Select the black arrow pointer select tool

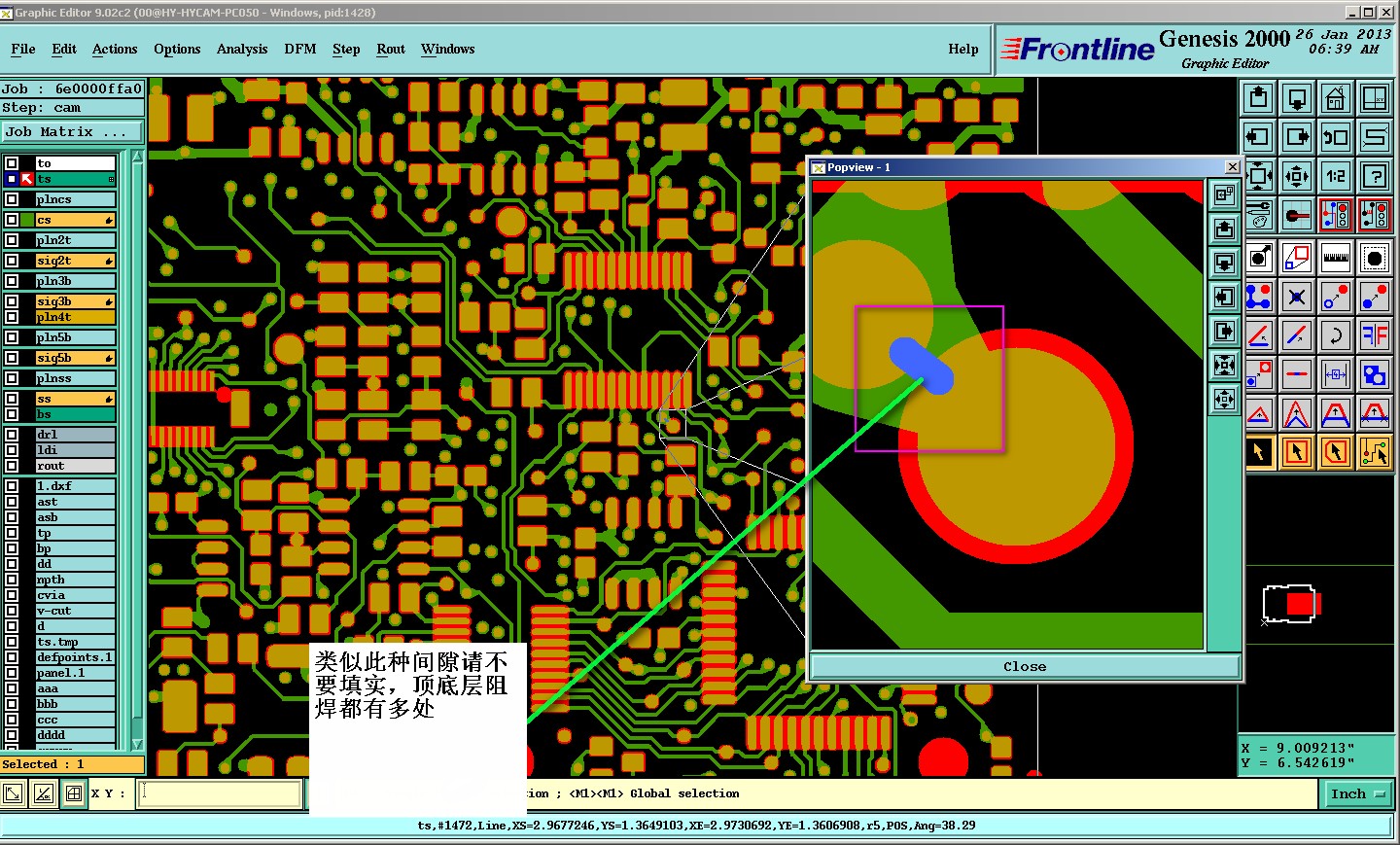pos(1259,452)
